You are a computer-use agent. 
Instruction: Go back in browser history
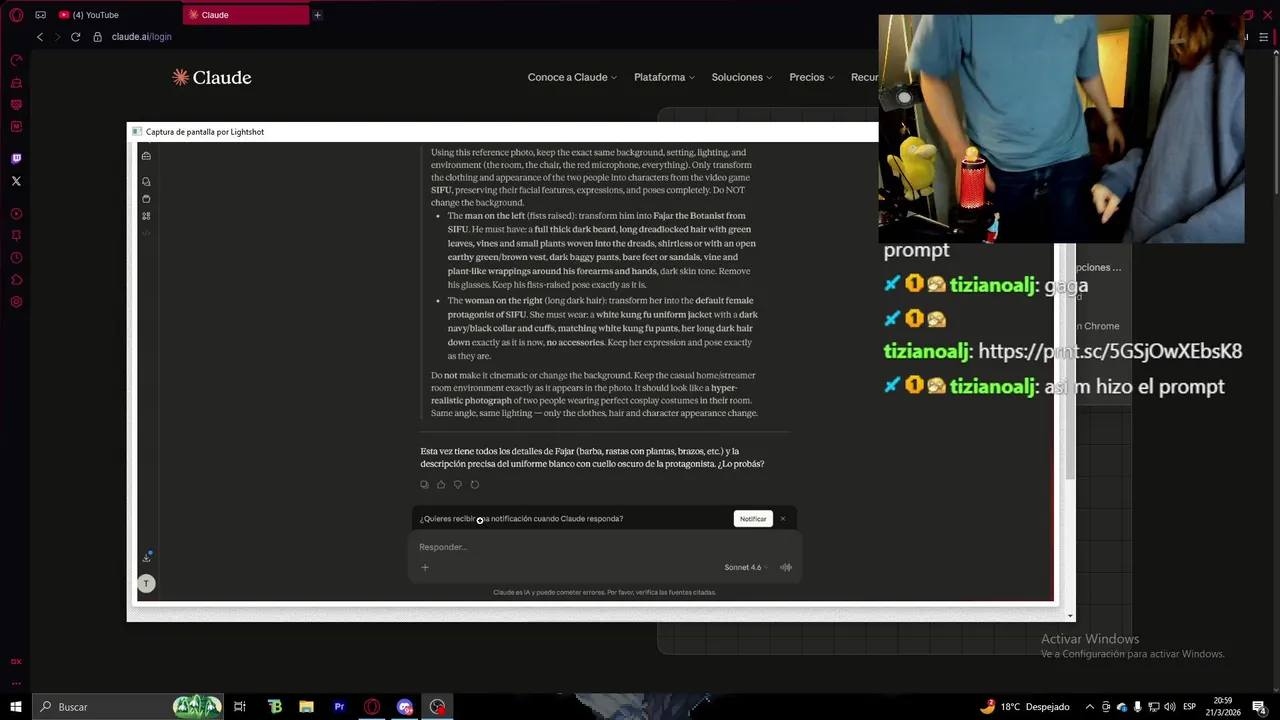[40, 37]
